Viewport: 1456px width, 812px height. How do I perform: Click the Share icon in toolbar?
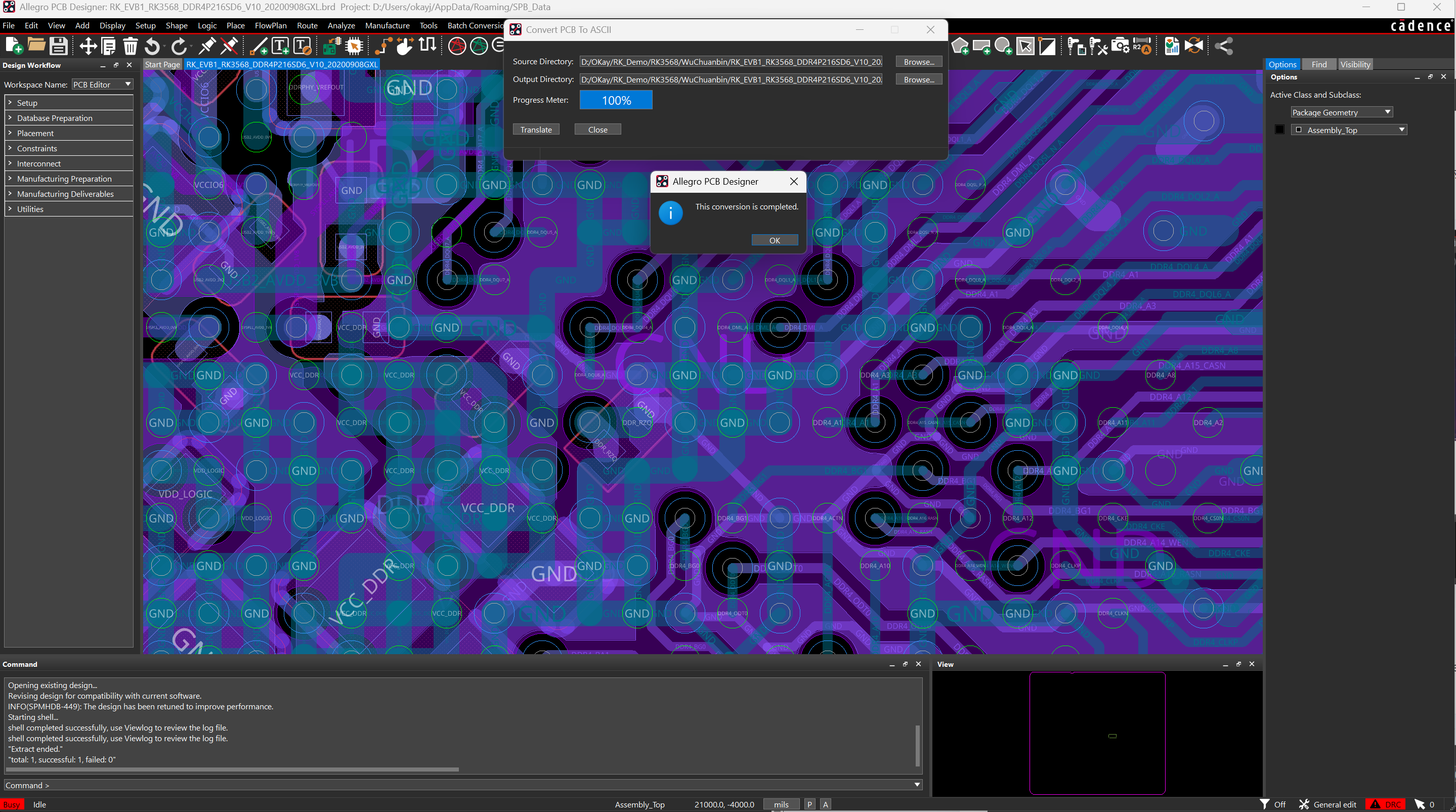(1224, 46)
